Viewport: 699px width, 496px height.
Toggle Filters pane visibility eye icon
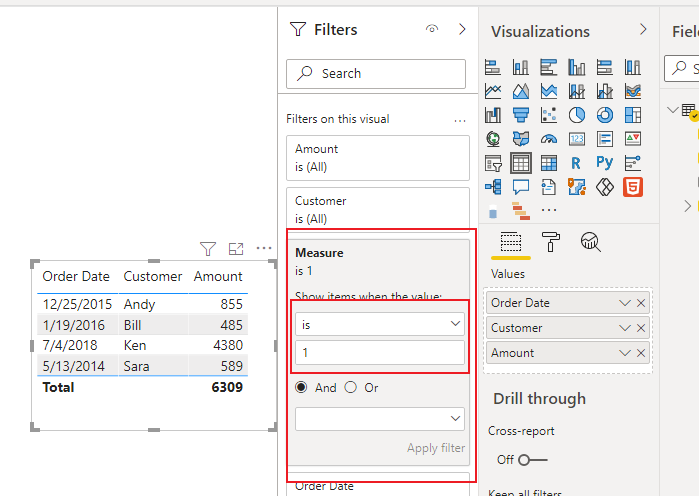point(432,29)
